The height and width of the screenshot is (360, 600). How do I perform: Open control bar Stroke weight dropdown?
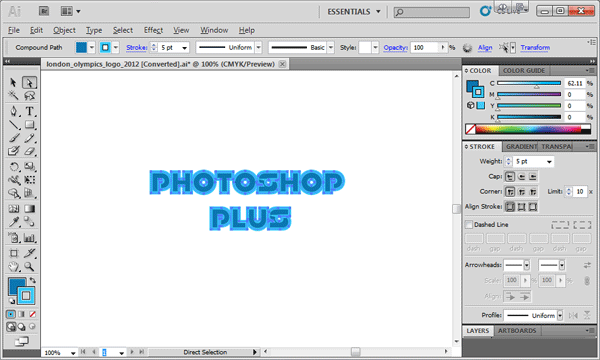[184, 48]
